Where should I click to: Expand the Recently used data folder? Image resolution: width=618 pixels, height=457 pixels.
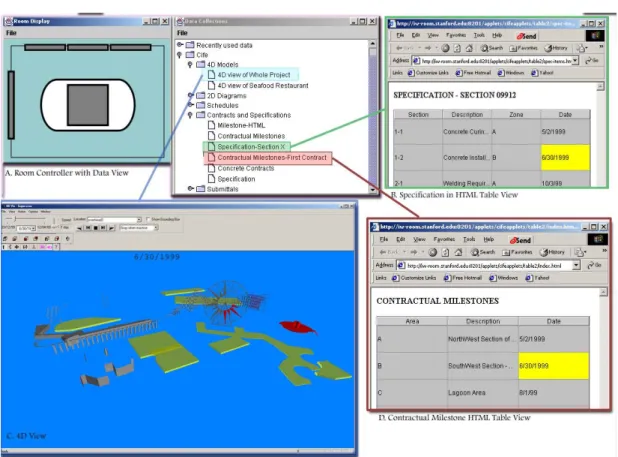(x=180, y=45)
